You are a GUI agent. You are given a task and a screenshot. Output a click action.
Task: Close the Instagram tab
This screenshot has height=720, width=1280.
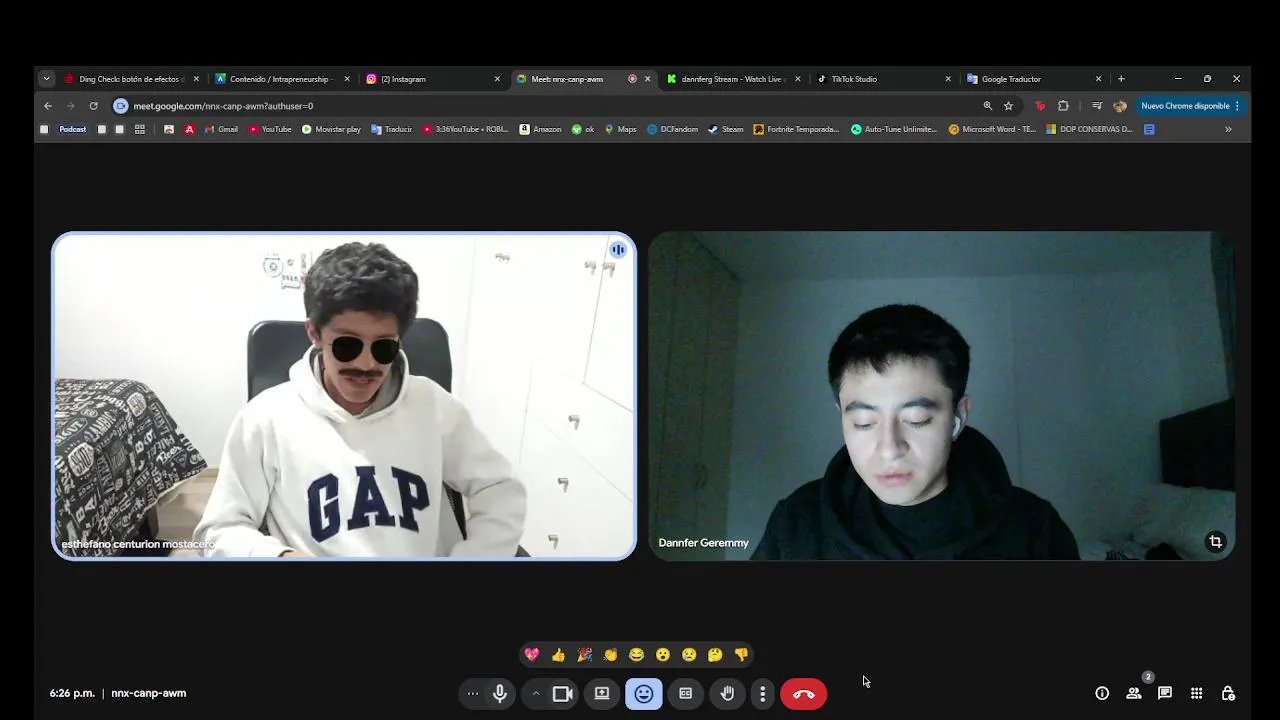497,79
